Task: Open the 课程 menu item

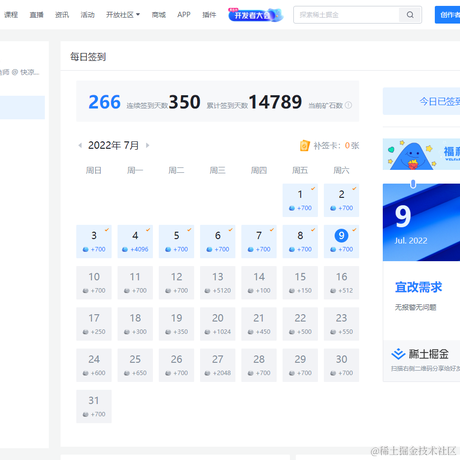Action: click(x=11, y=15)
